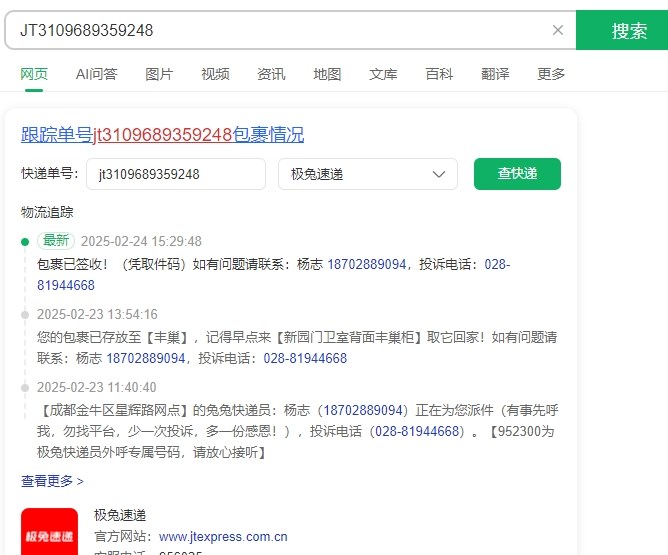Click timestamp 2025-02-23 11:40:40
Screen dimensions: 668x555
pos(97,388)
